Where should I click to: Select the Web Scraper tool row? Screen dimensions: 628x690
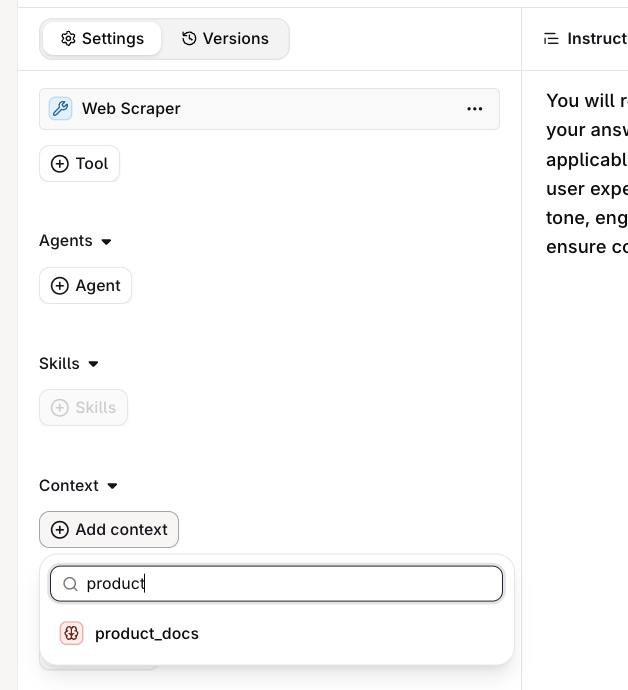[269, 109]
